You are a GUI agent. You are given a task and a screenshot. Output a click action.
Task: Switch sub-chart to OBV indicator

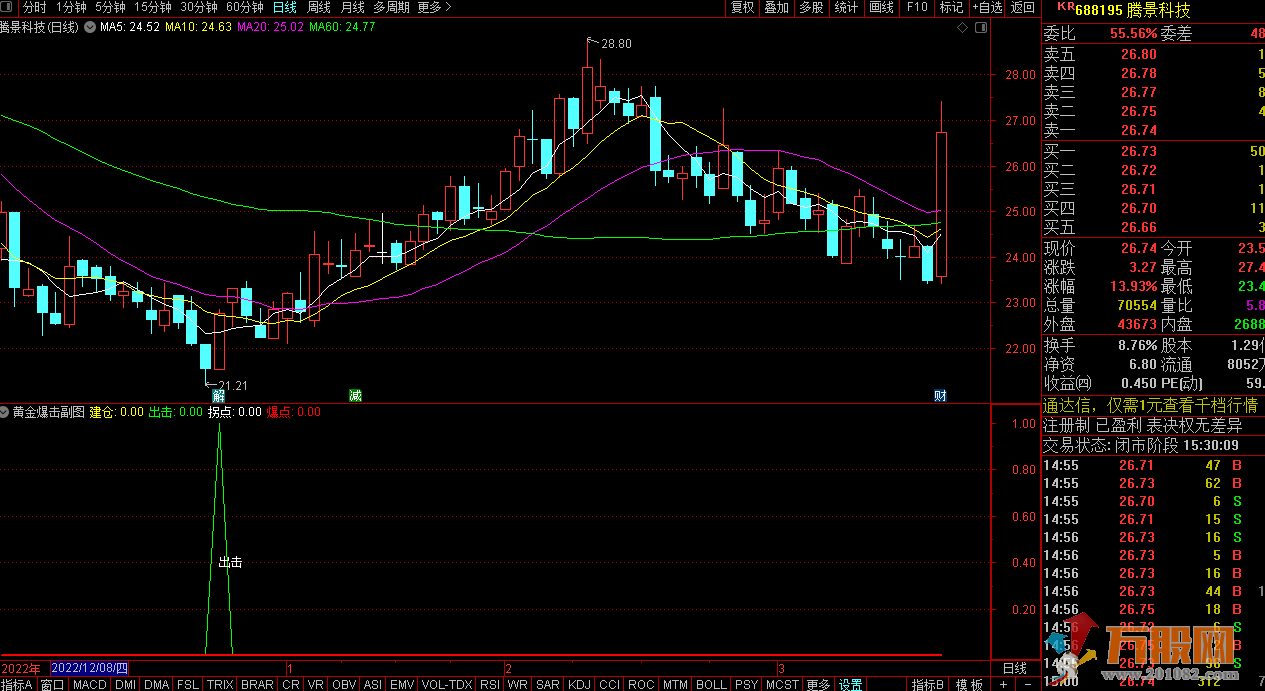point(344,685)
